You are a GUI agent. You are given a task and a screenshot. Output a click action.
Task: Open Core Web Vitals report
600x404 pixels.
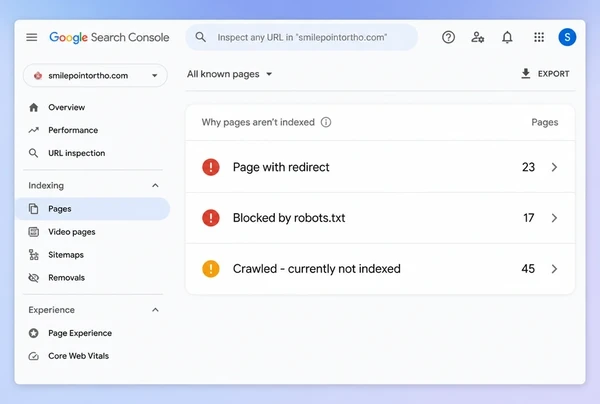click(x=78, y=356)
